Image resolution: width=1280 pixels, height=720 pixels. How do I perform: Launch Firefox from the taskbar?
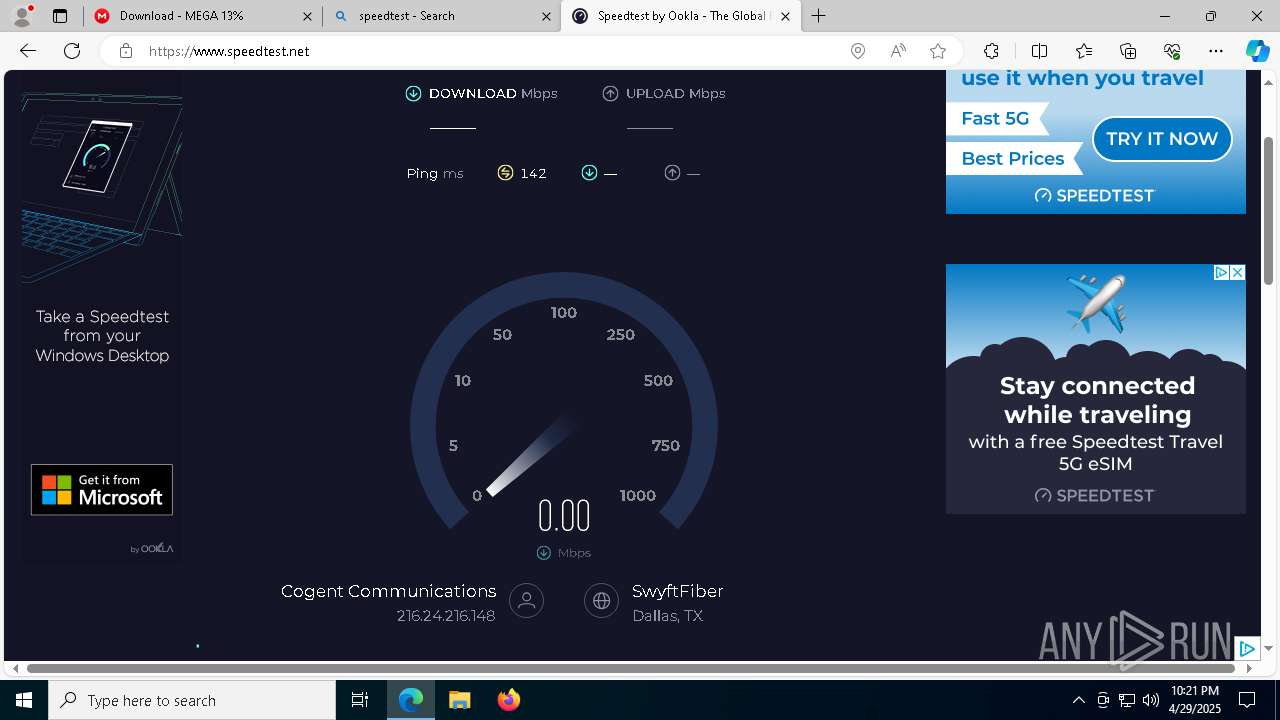click(508, 700)
